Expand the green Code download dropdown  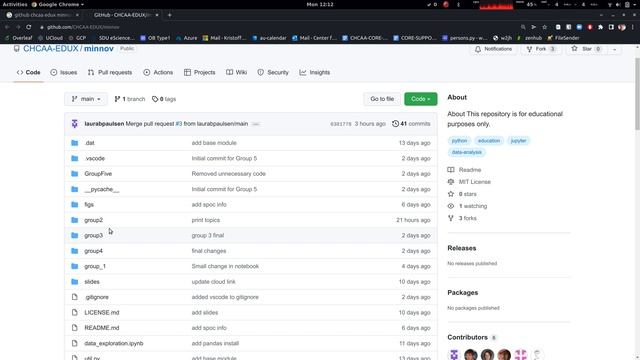tap(420, 99)
